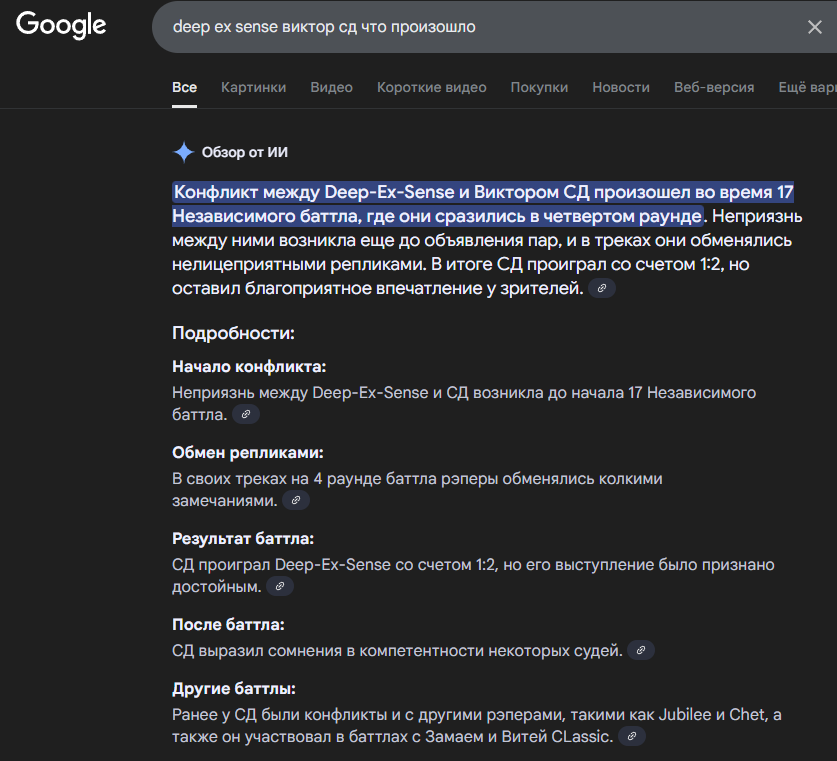Expand the Ещё варианты menu
The height and width of the screenshot is (761, 837).
point(806,87)
